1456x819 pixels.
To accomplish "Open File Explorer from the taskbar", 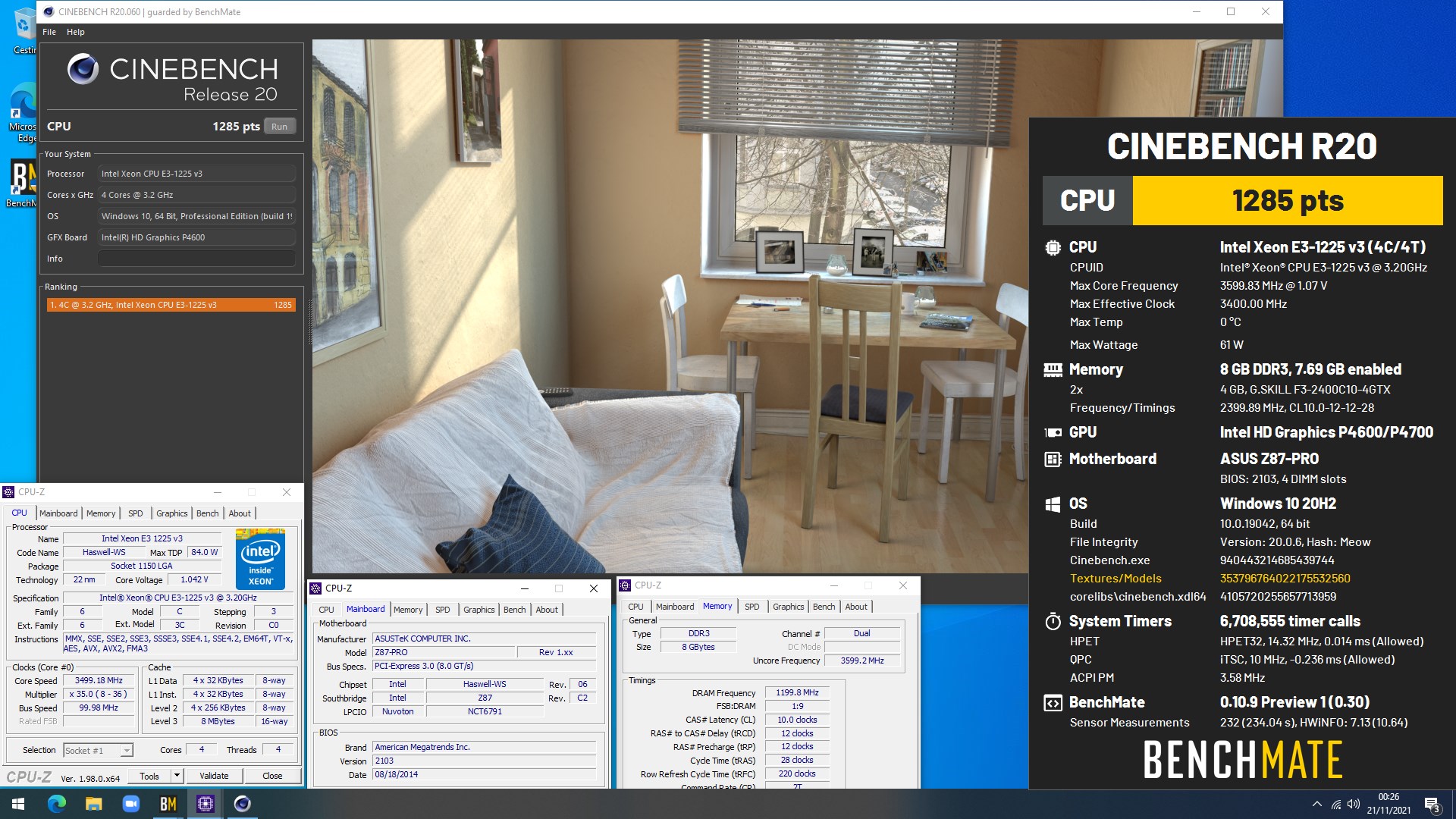I will 93,804.
